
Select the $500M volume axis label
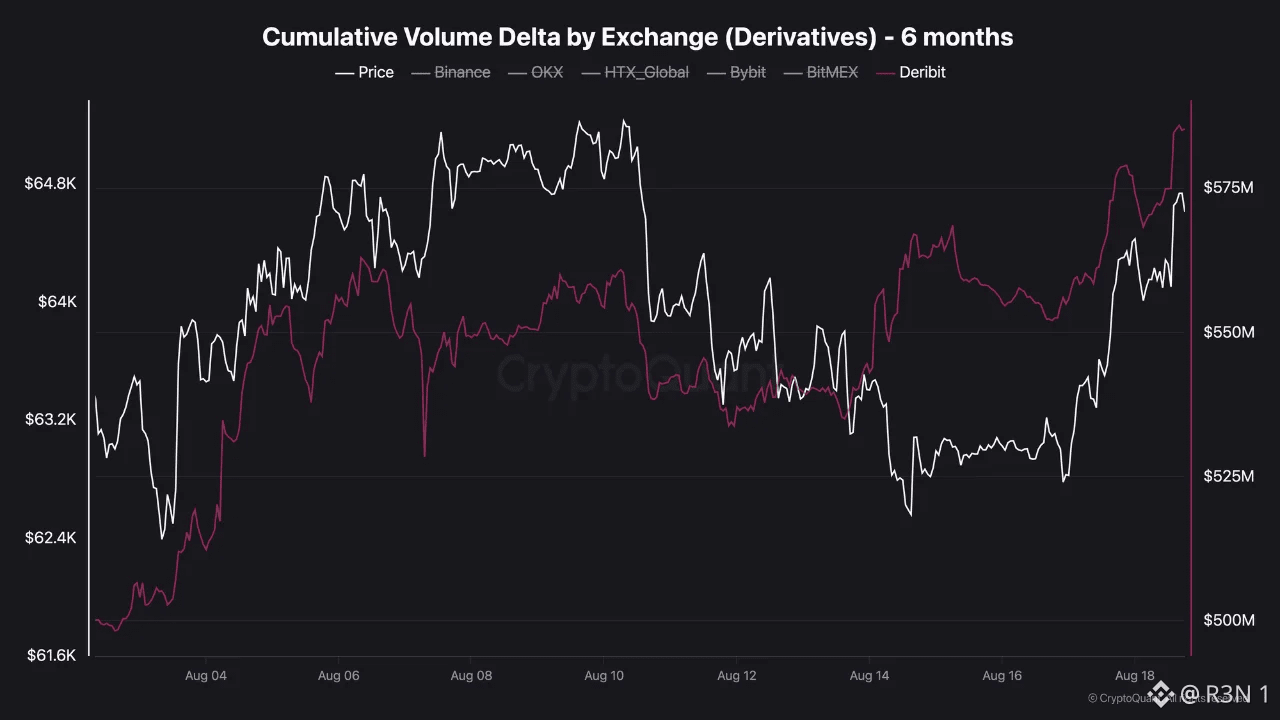pyautogui.click(x=1229, y=621)
